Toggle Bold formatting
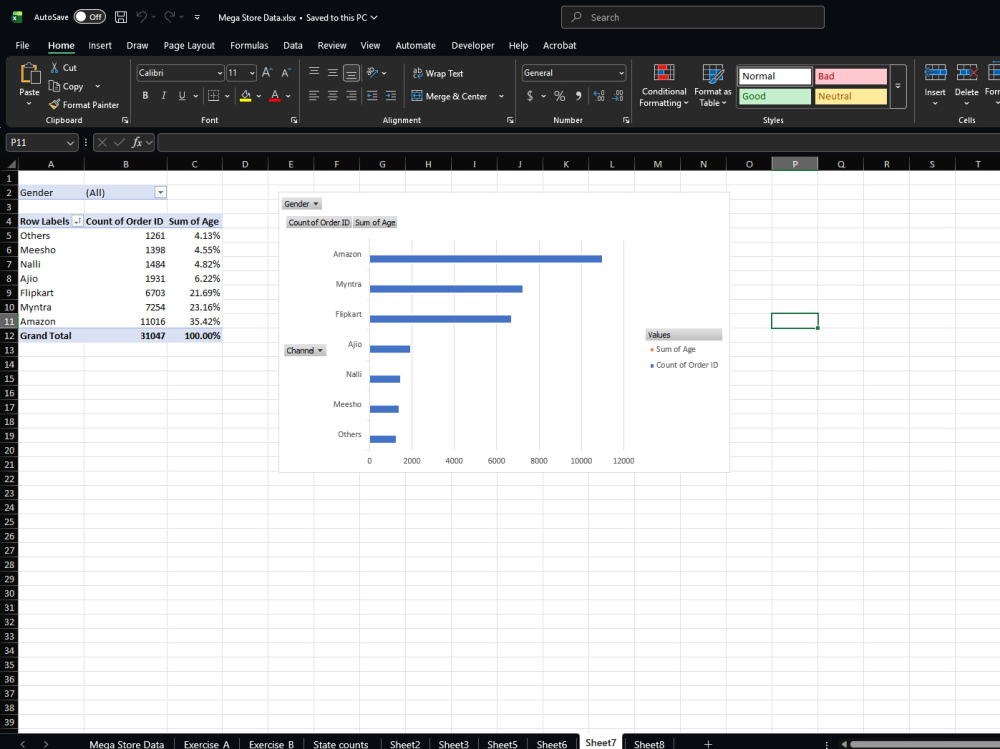Viewport: 1000px width, 749px height. point(145,96)
